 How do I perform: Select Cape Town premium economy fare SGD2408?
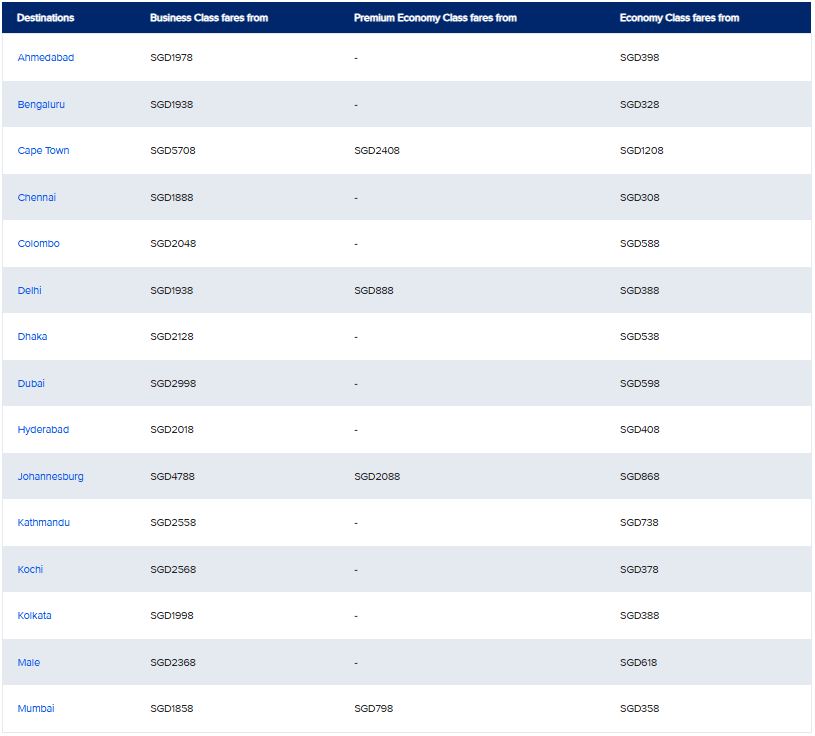(x=377, y=151)
